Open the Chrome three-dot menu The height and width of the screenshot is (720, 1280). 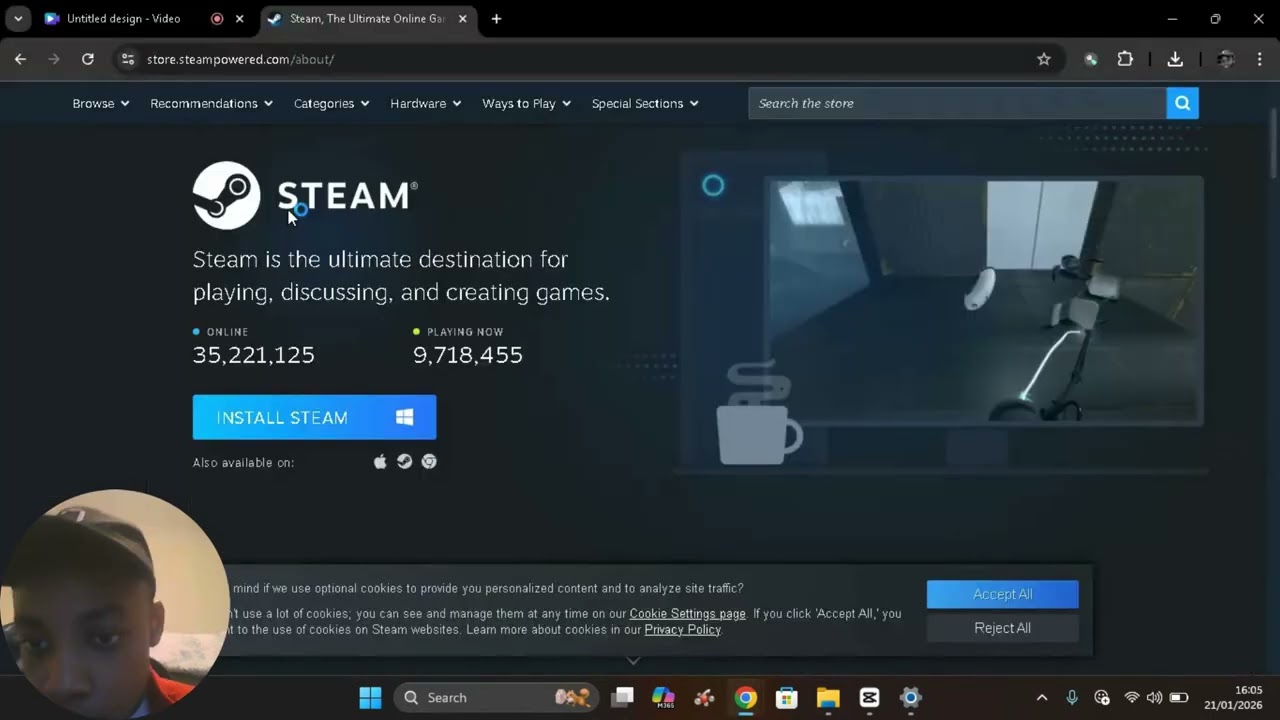click(1259, 59)
